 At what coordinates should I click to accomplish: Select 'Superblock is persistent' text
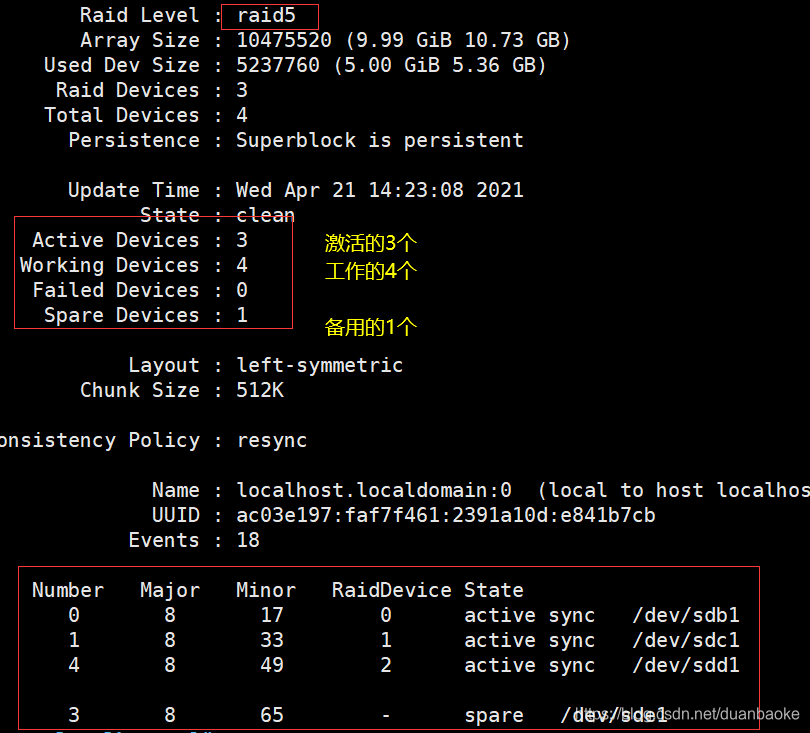380,141
